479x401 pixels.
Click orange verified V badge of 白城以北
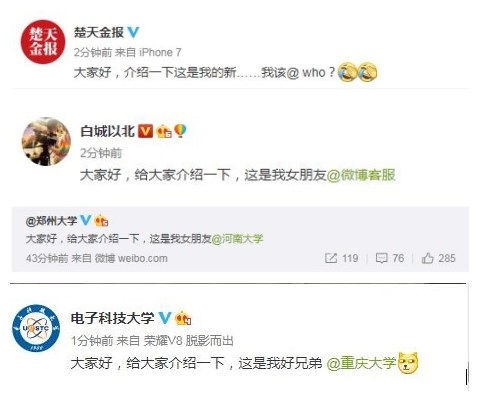pyautogui.click(x=145, y=131)
